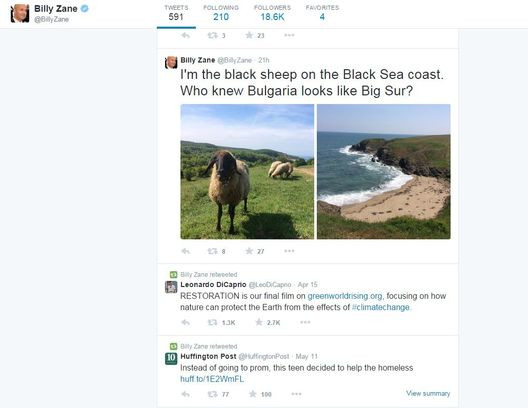The height and width of the screenshot is (408, 528).
Task: Open more options on the Bulgaria tweet
Action: (289, 251)
